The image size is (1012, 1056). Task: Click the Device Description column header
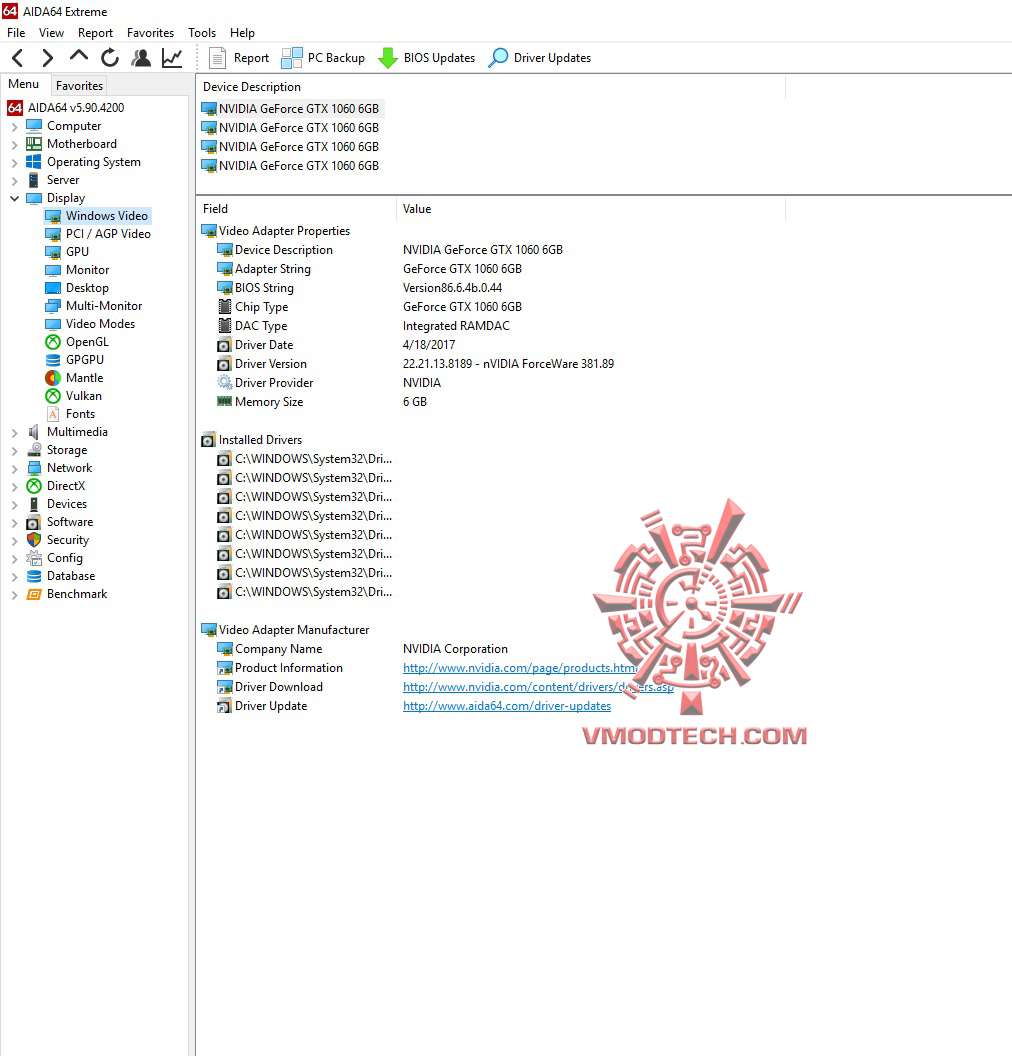tap(490, 87)
